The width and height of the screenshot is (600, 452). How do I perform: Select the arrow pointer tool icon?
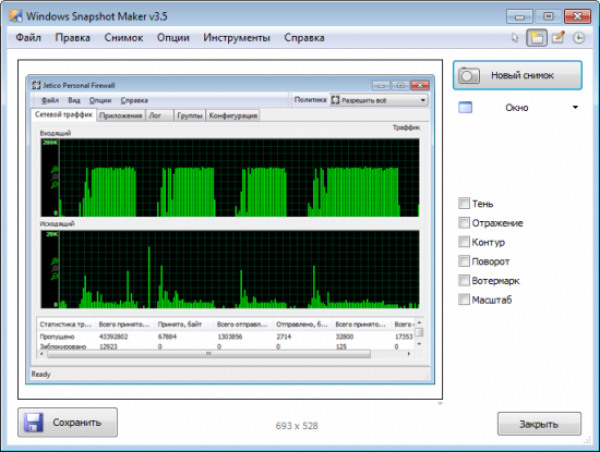click(x=515, y=38)
